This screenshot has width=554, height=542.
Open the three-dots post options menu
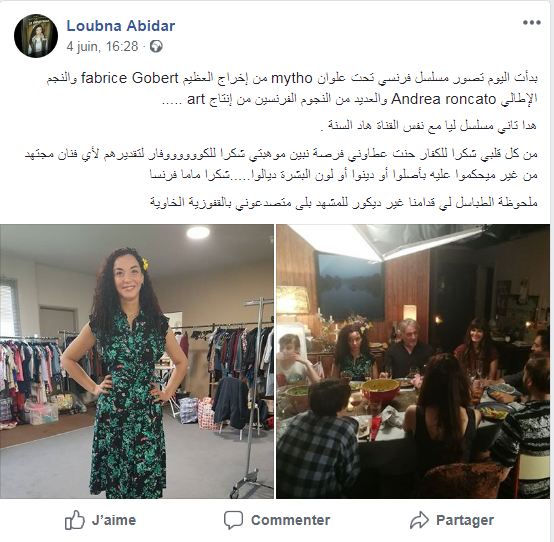(532, 23)
